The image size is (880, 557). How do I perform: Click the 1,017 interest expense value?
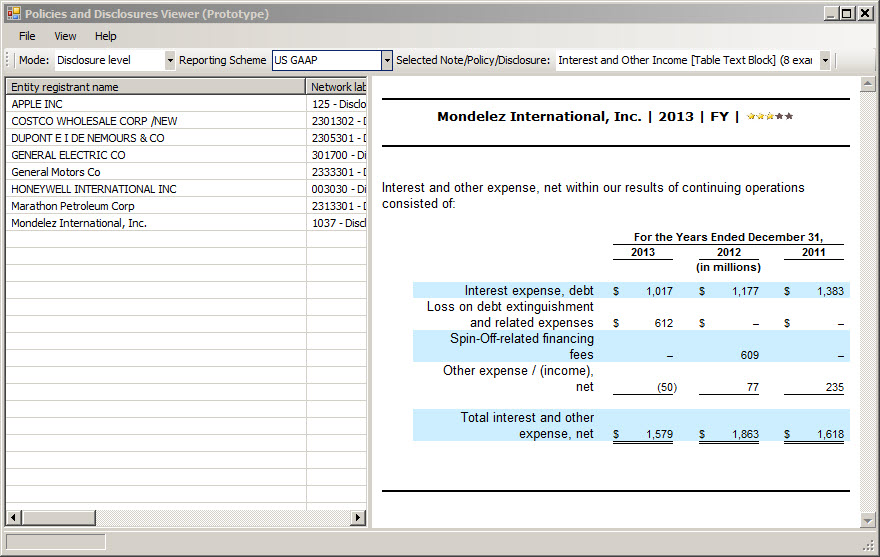pyautogui.click(x=659, y=291)
